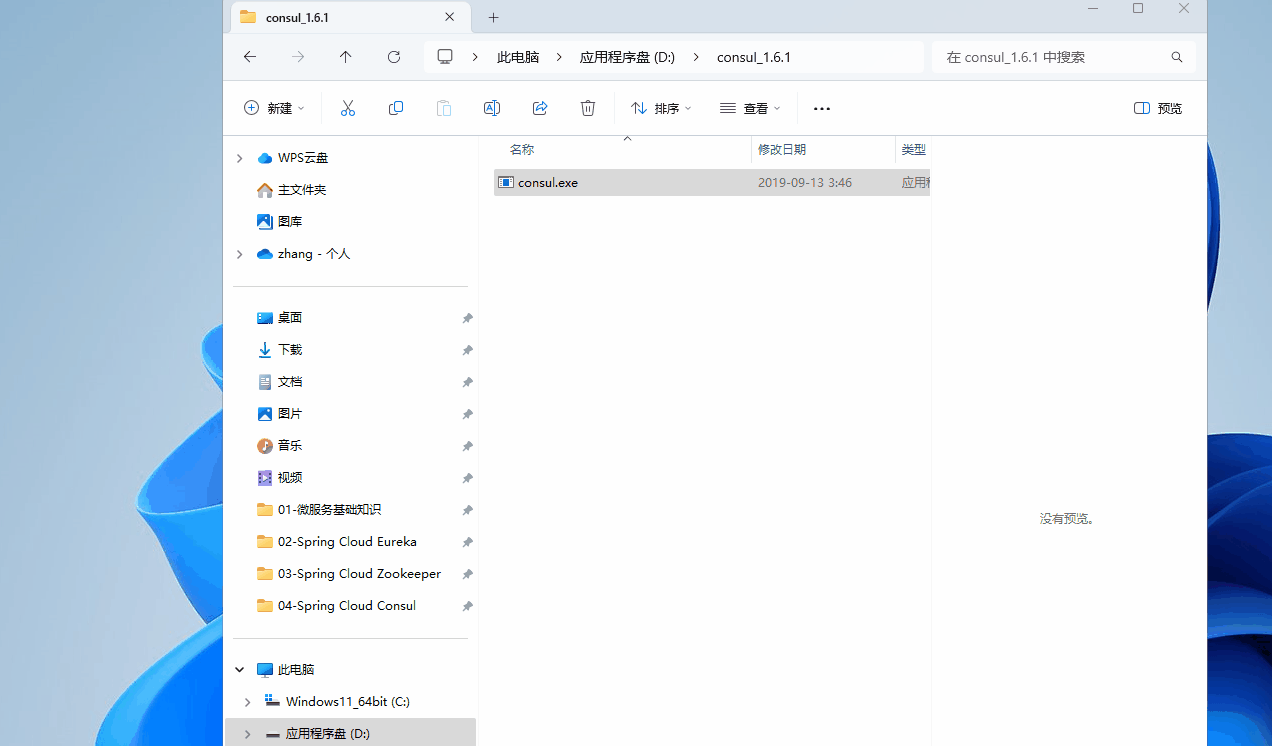
Task: Sort by the 类型 column header
Action: point(913,150)
